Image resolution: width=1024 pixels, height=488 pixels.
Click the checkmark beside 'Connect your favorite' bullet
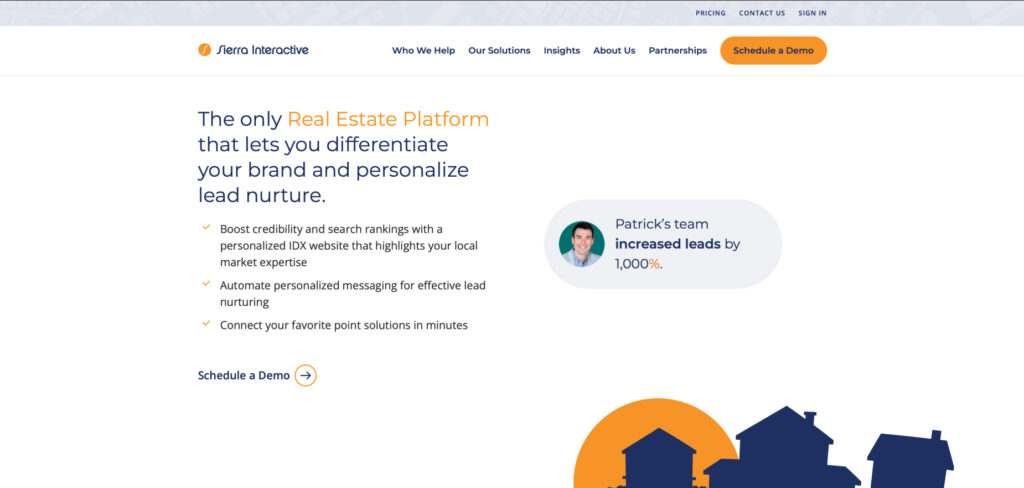pyautogui.click(x=206, y=323)
